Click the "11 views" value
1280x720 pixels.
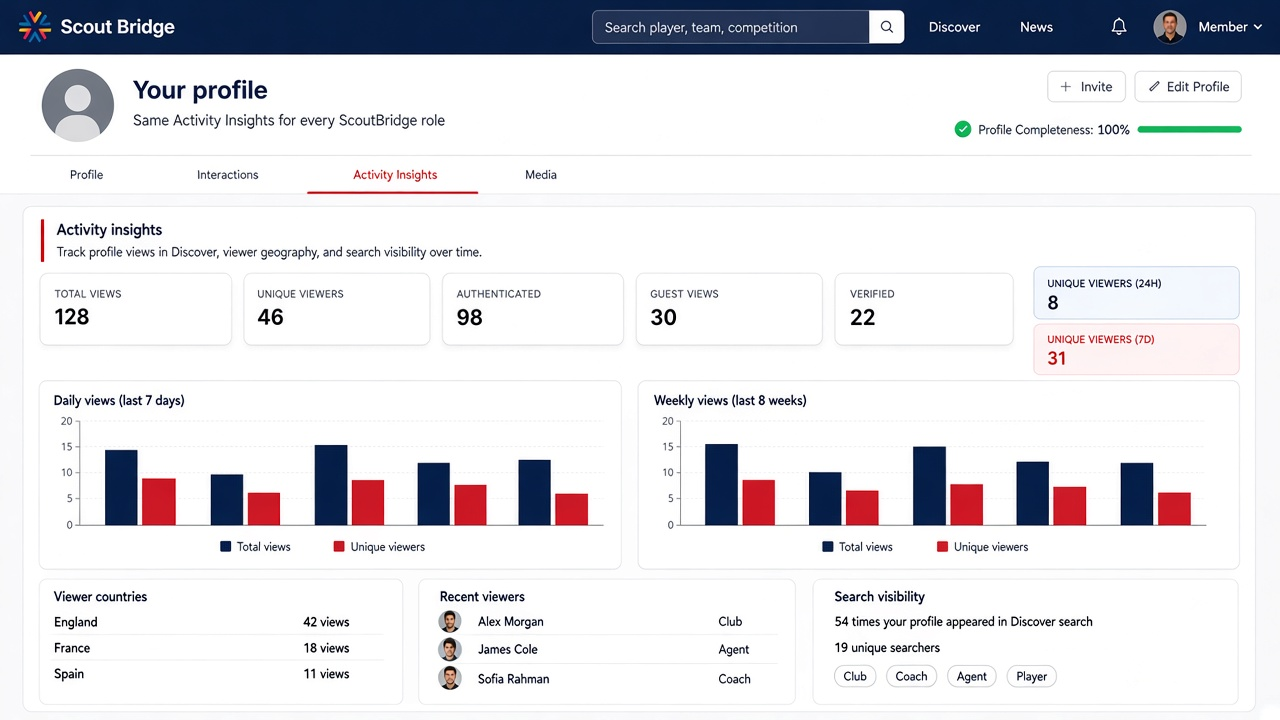[326, 674]
